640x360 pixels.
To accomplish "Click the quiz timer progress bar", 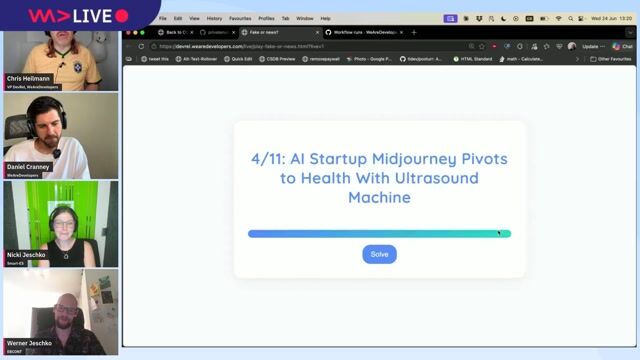I will point(379,233).
